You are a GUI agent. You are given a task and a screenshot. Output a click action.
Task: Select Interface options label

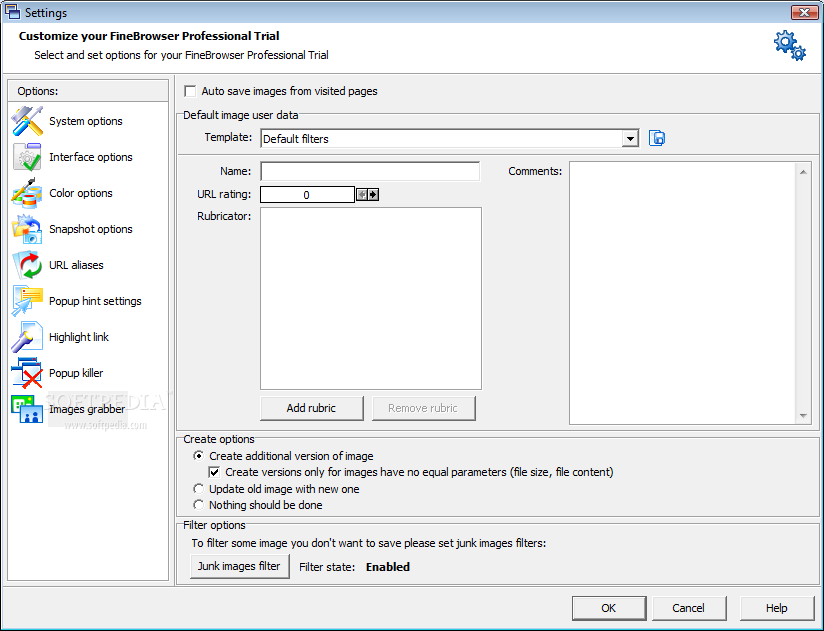91,157
